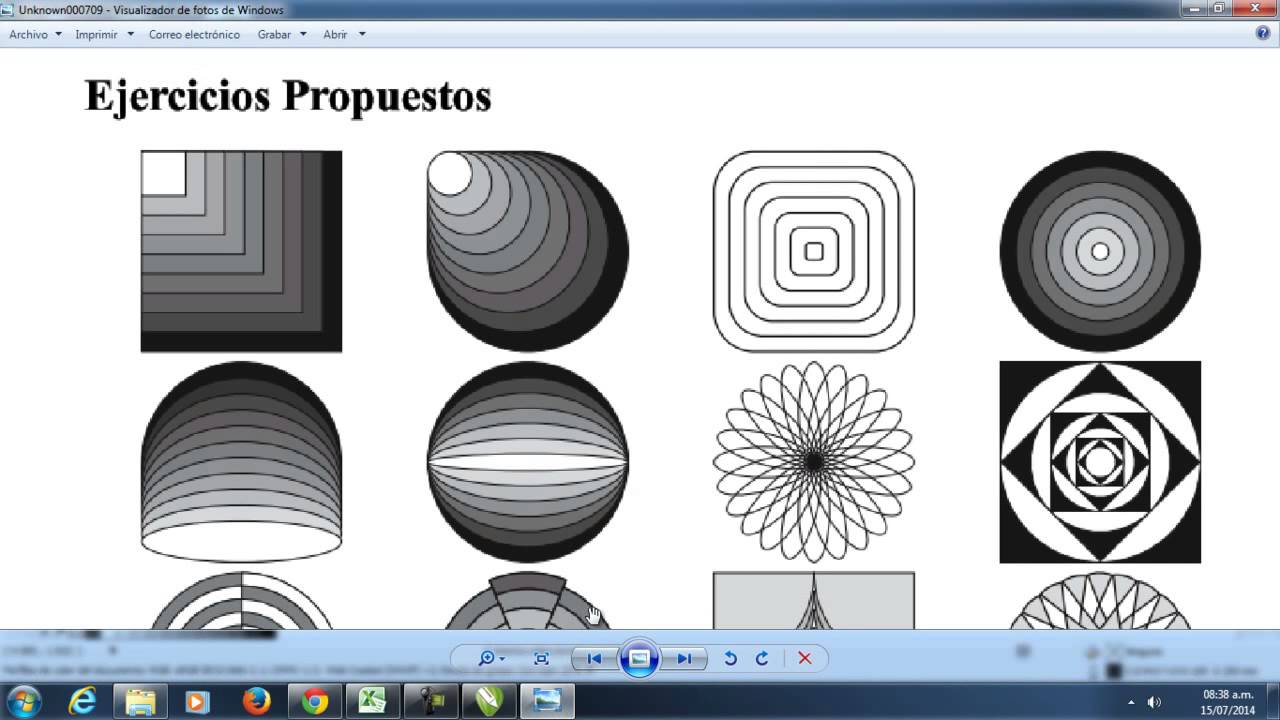
Task: Open the volume speaker icon
Action: (x=1154, y=702)
